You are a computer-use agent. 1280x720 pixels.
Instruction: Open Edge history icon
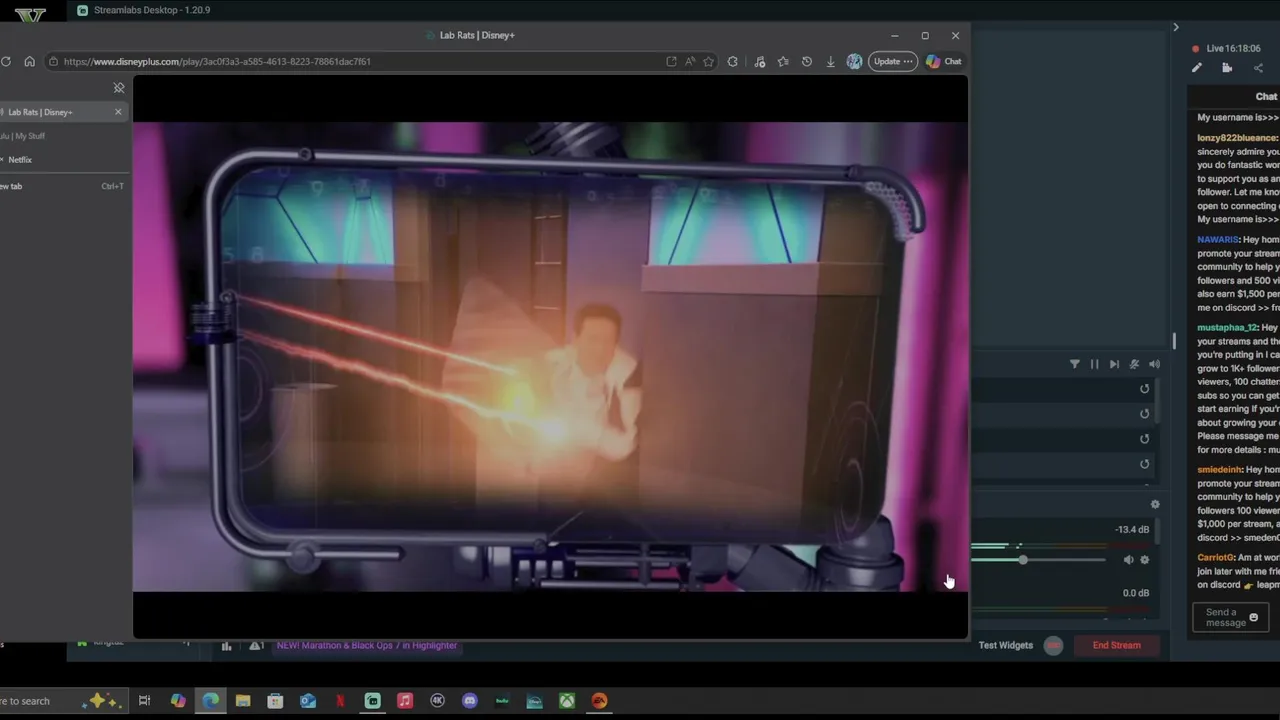click(x=807, y=61)
